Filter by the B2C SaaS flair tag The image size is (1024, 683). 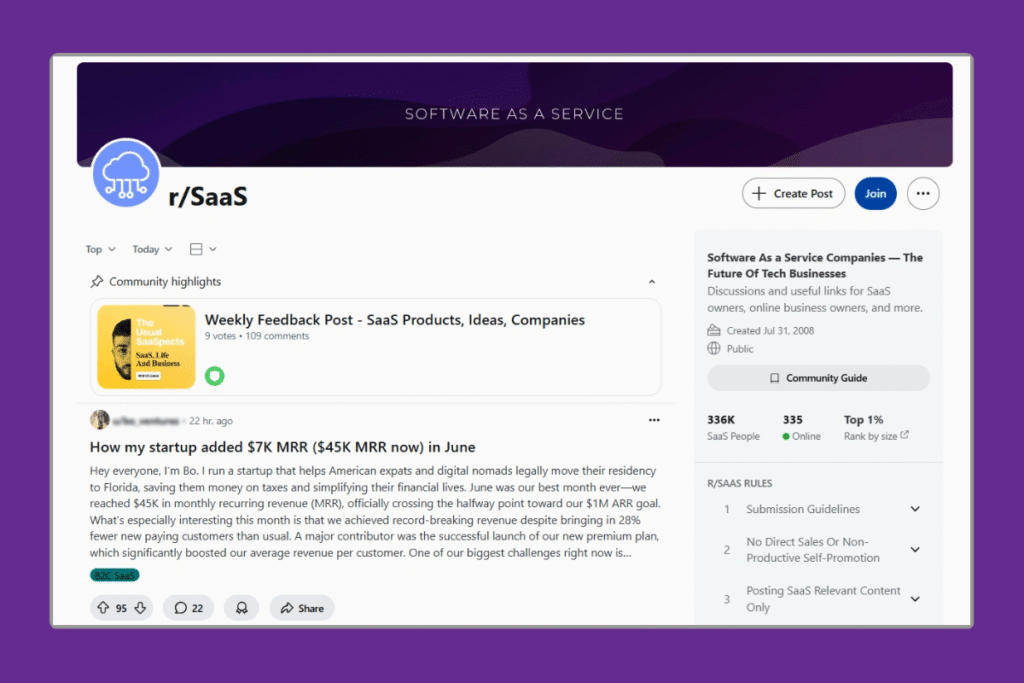[x=115, y=575]
